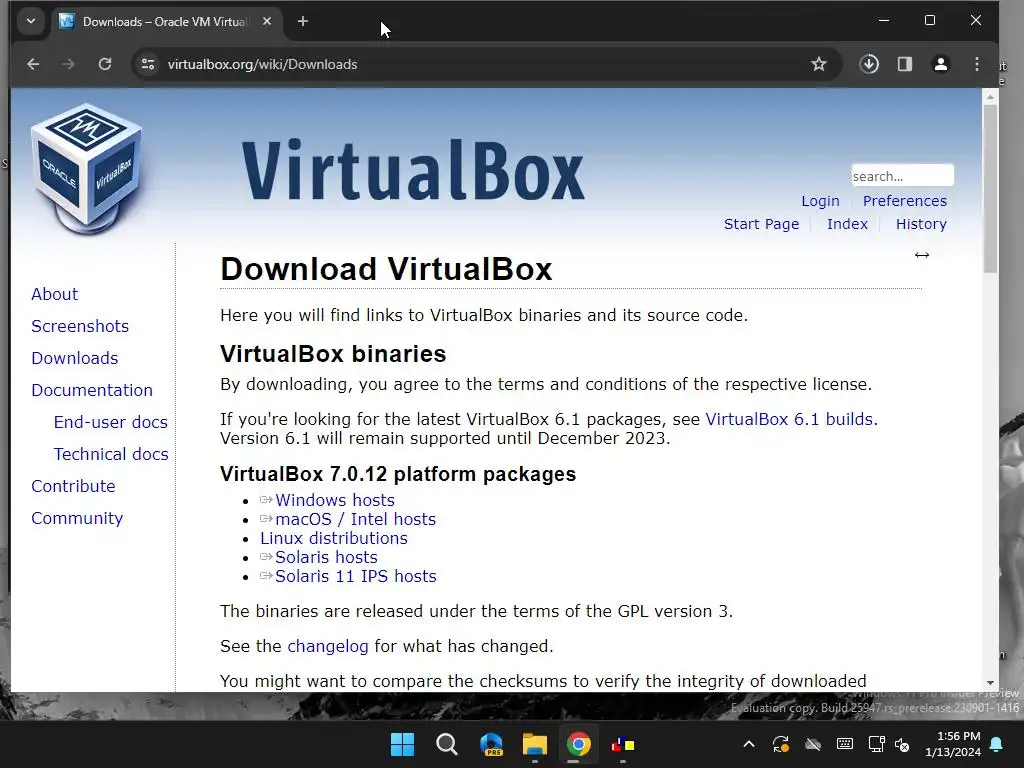1024x768 pixels.
Task: Click the address bar URL
Action: click(x=263, y=64)
